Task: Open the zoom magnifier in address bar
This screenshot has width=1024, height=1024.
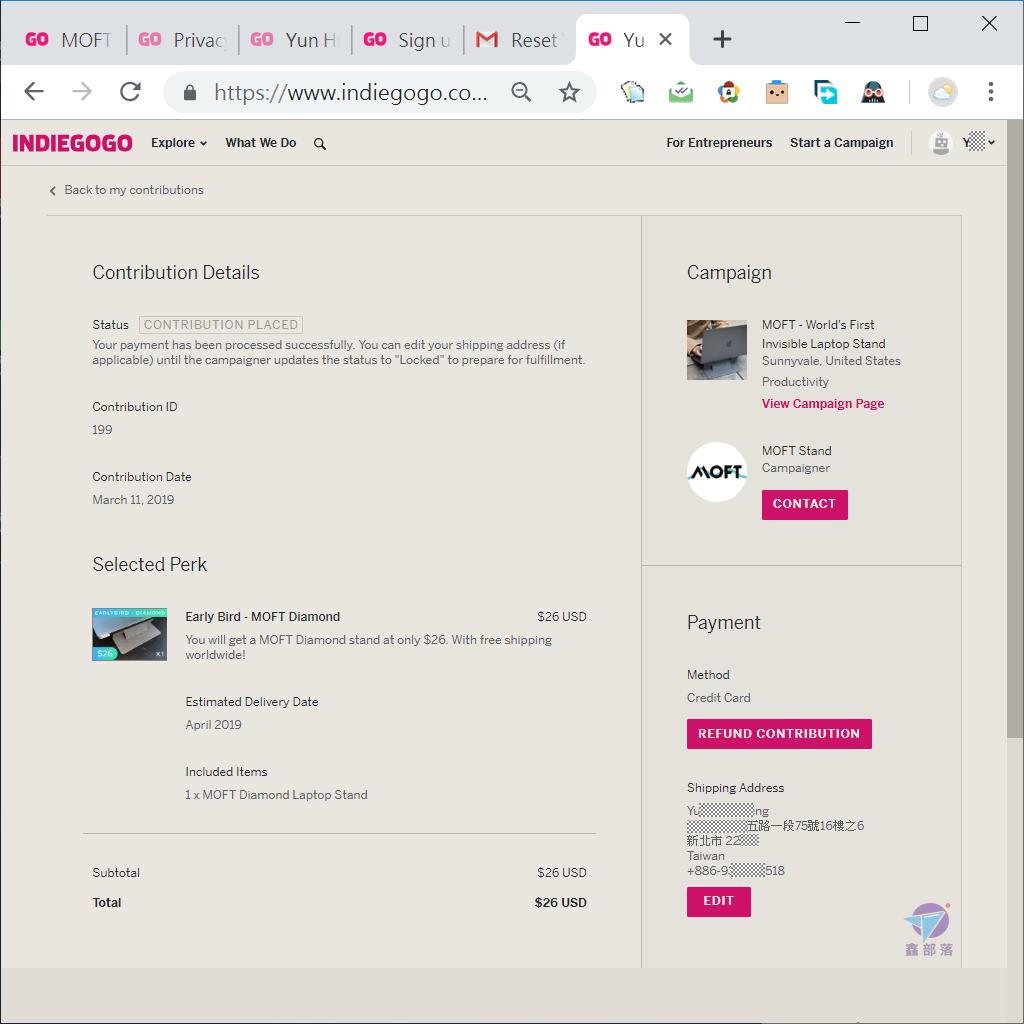Action: (521, 92)
